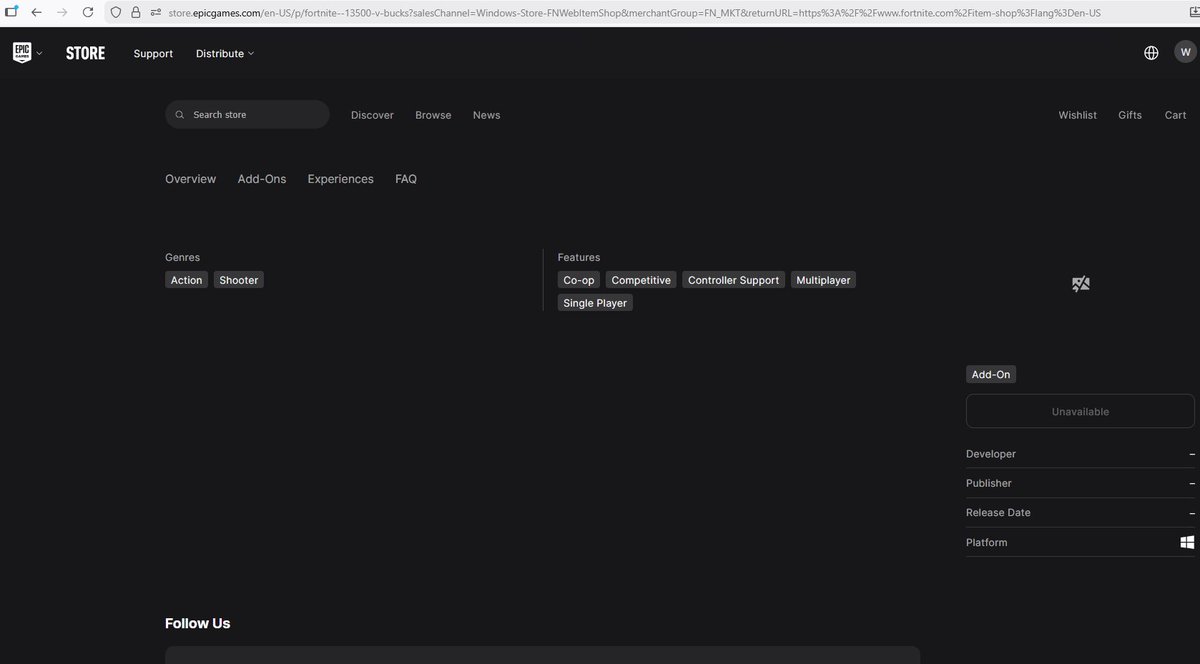This screenshot has width=1200, height=664.
Task: Click the Search store input field
Action: click(247, 115)
